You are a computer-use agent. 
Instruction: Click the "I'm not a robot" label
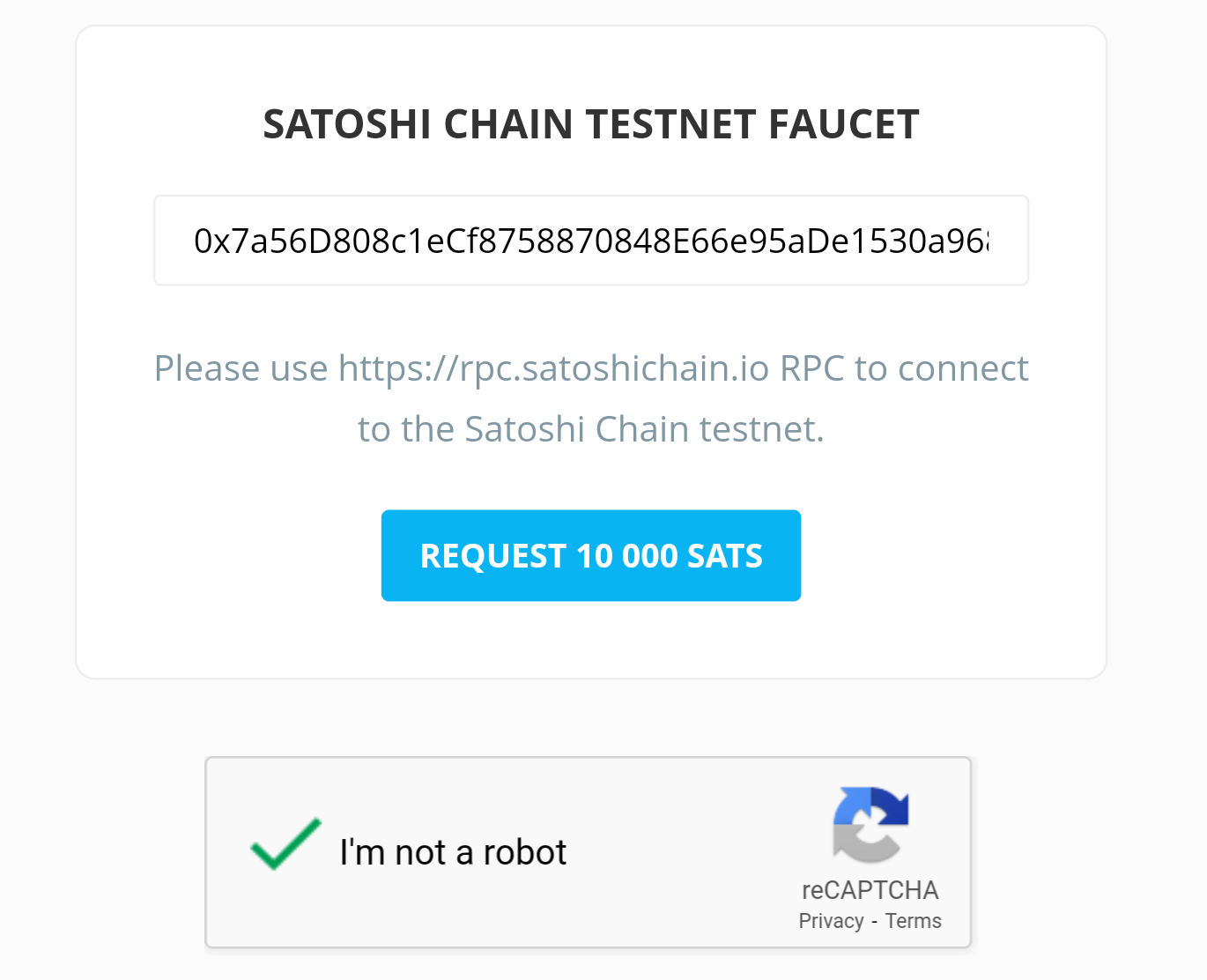453,852
